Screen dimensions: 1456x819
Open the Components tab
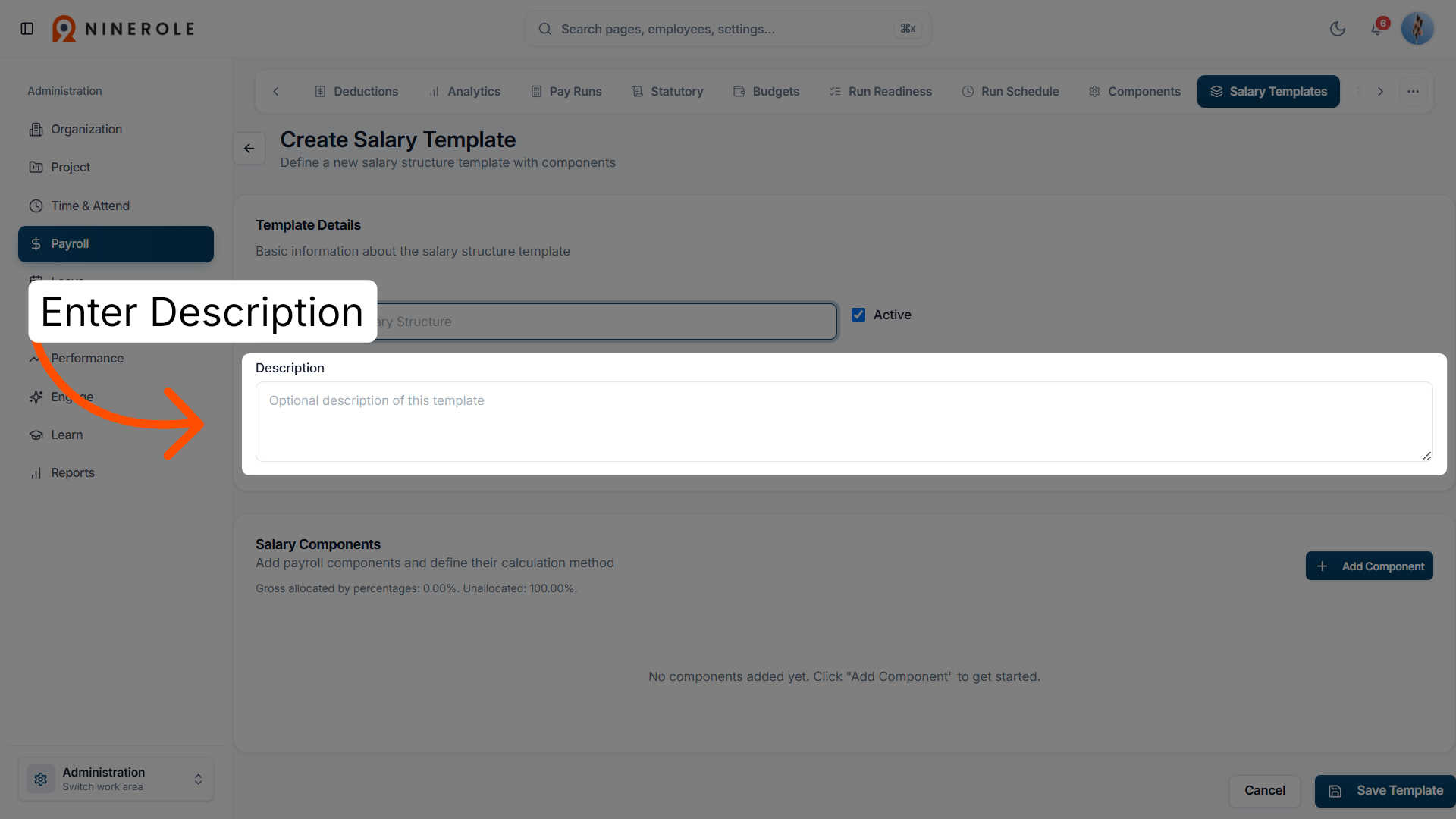[1135, 91]
